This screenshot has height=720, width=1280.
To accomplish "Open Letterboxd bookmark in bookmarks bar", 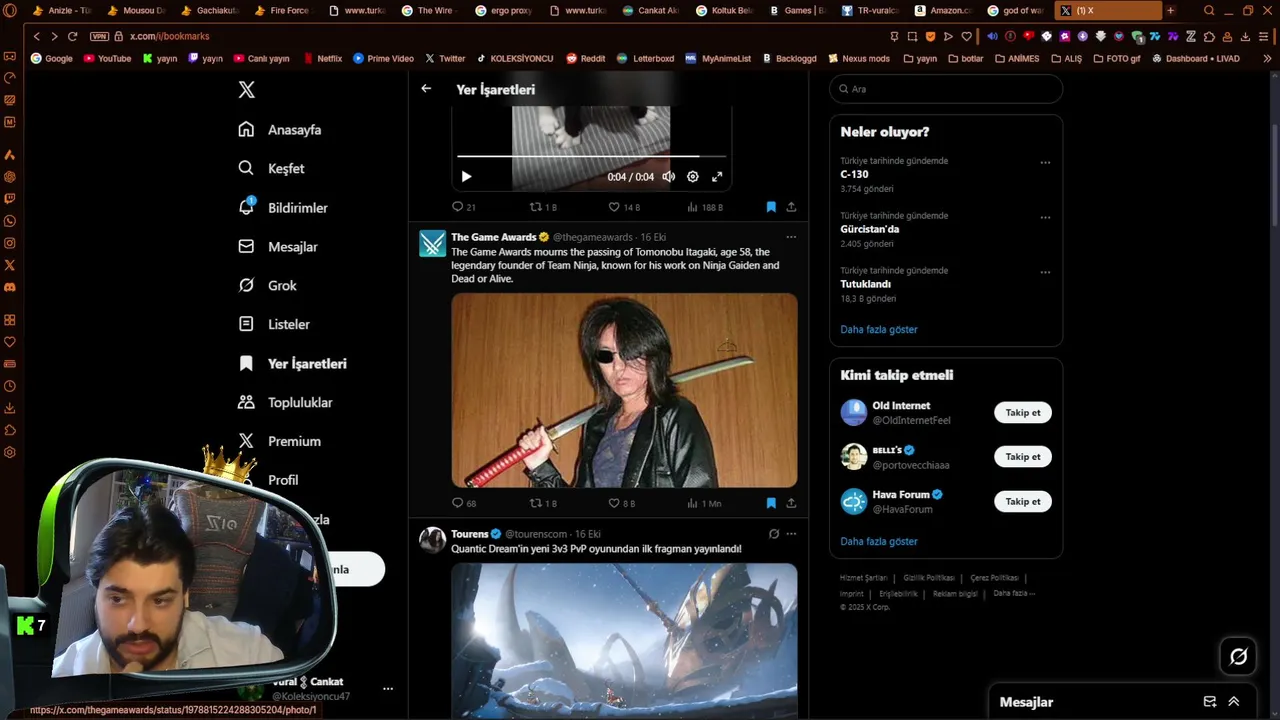I will 646,59.
